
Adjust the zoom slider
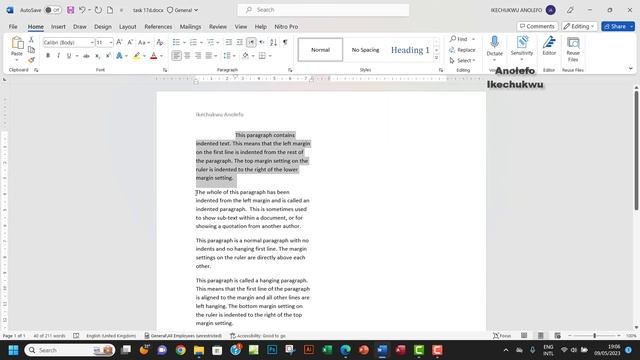coord(594,336)
